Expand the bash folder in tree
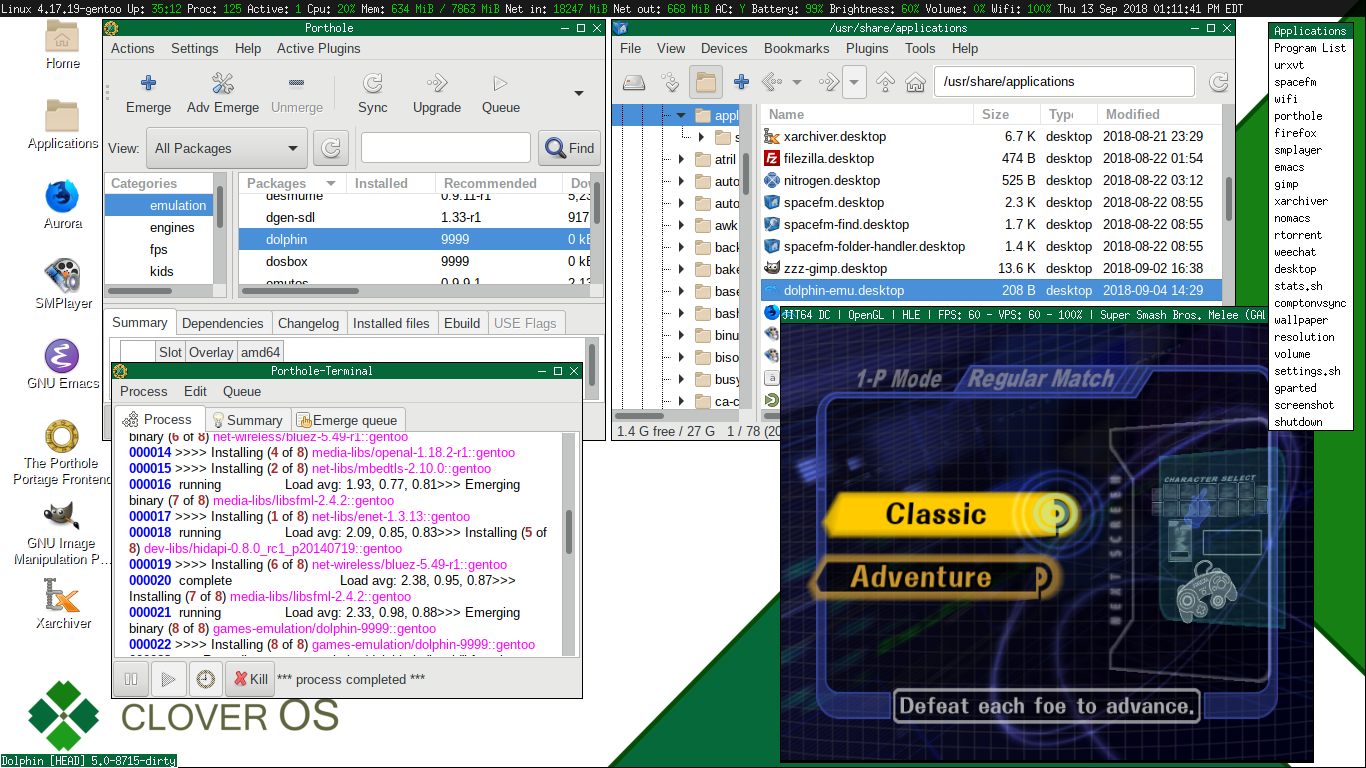Image resolution: width=1366 pixels, height=768 pixels. tap(681, 313)
